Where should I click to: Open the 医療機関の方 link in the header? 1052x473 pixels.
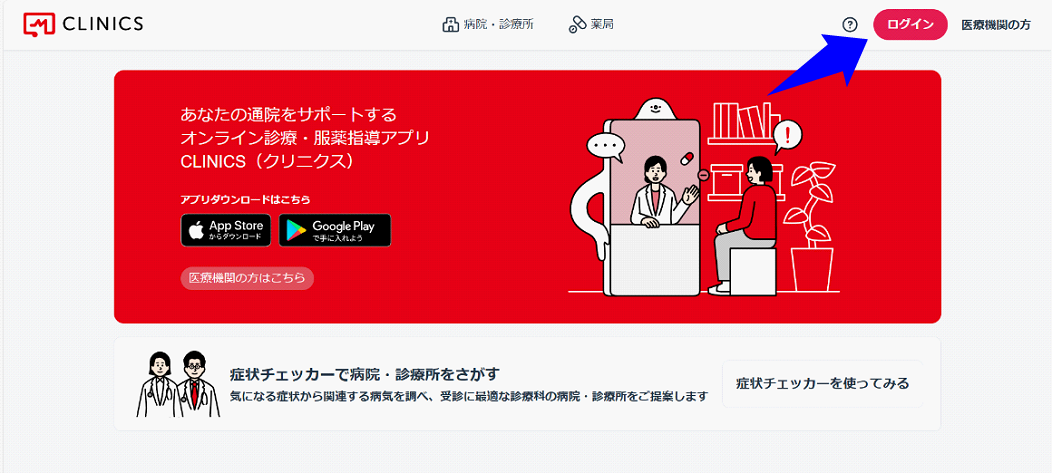click(x=996, y=25)
